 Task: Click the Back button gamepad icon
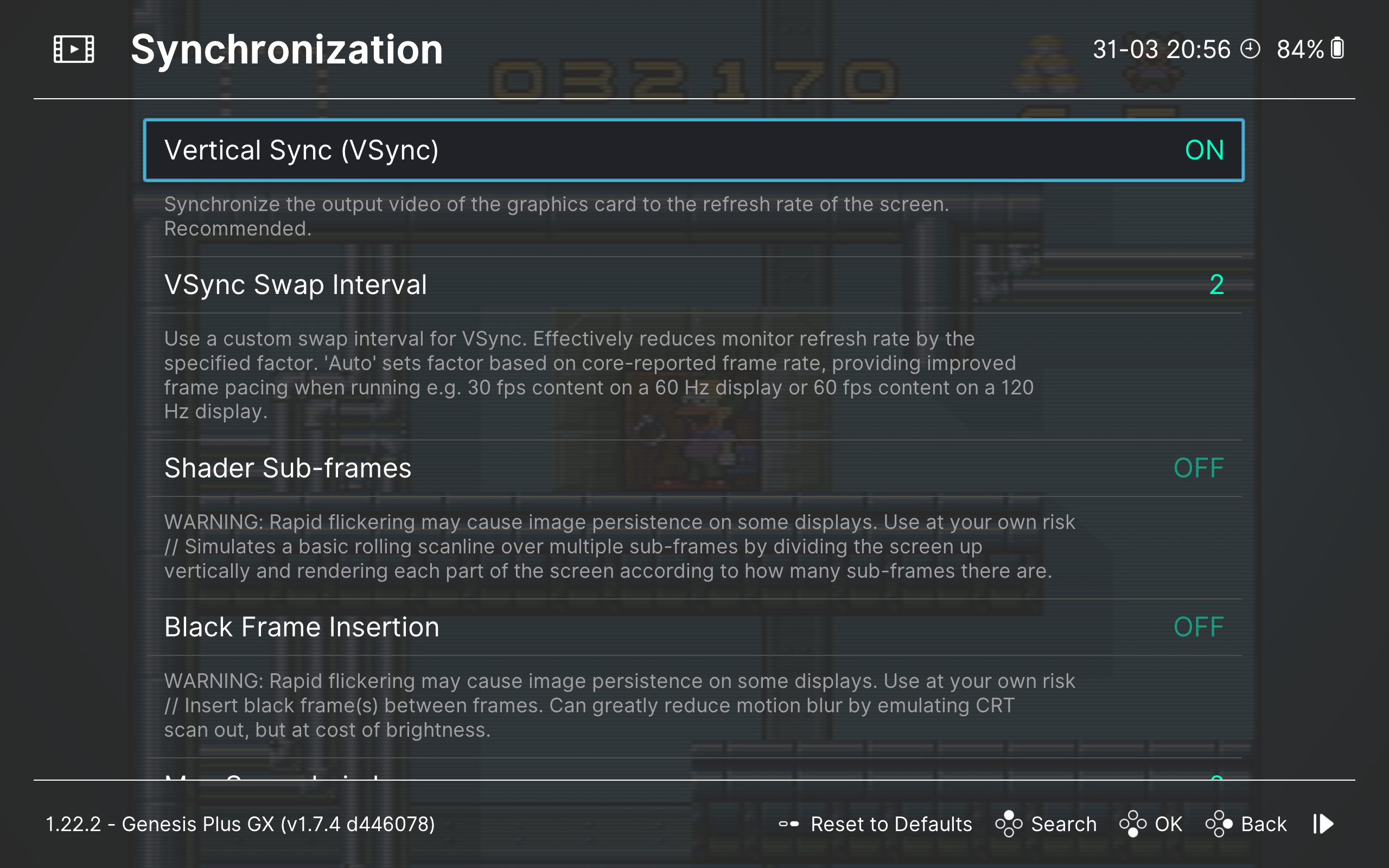pos(1219,824)
